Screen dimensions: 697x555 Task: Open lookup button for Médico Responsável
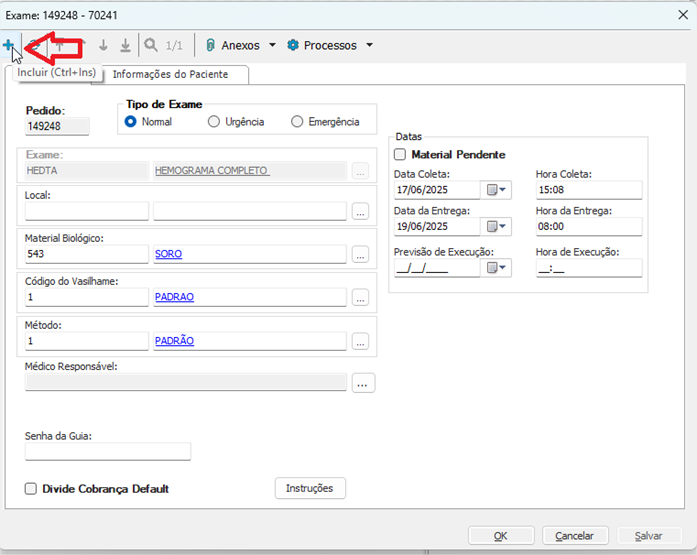(364, 383)
